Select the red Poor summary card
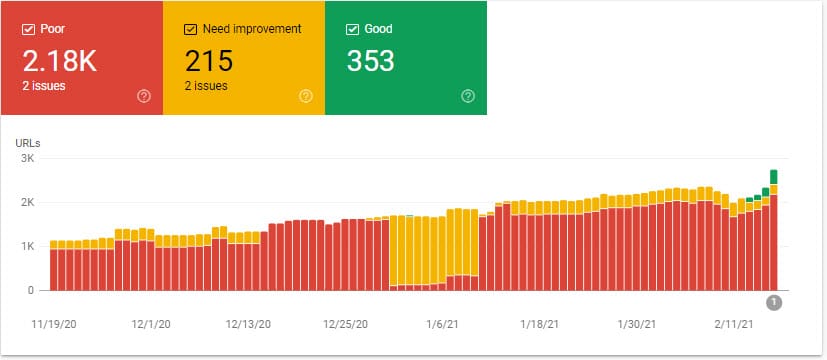The height and width of the screenshot is (360, 827). click(x=82, y=58)
